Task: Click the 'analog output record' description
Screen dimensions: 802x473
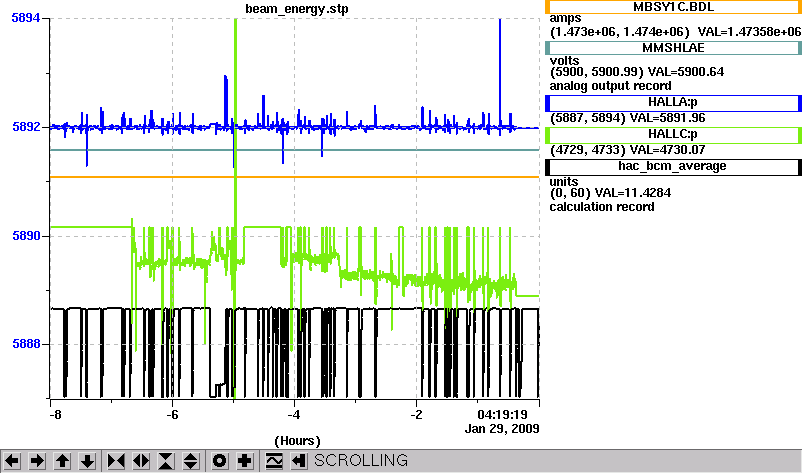Action: 611,86
